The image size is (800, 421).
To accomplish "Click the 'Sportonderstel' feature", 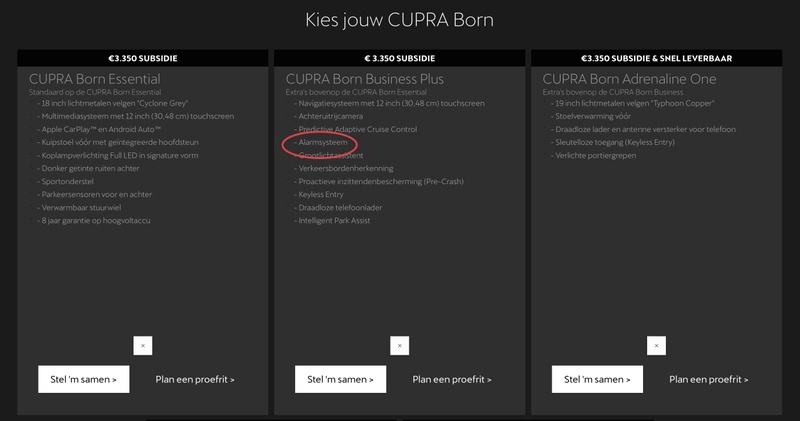I will pos(67,182).
